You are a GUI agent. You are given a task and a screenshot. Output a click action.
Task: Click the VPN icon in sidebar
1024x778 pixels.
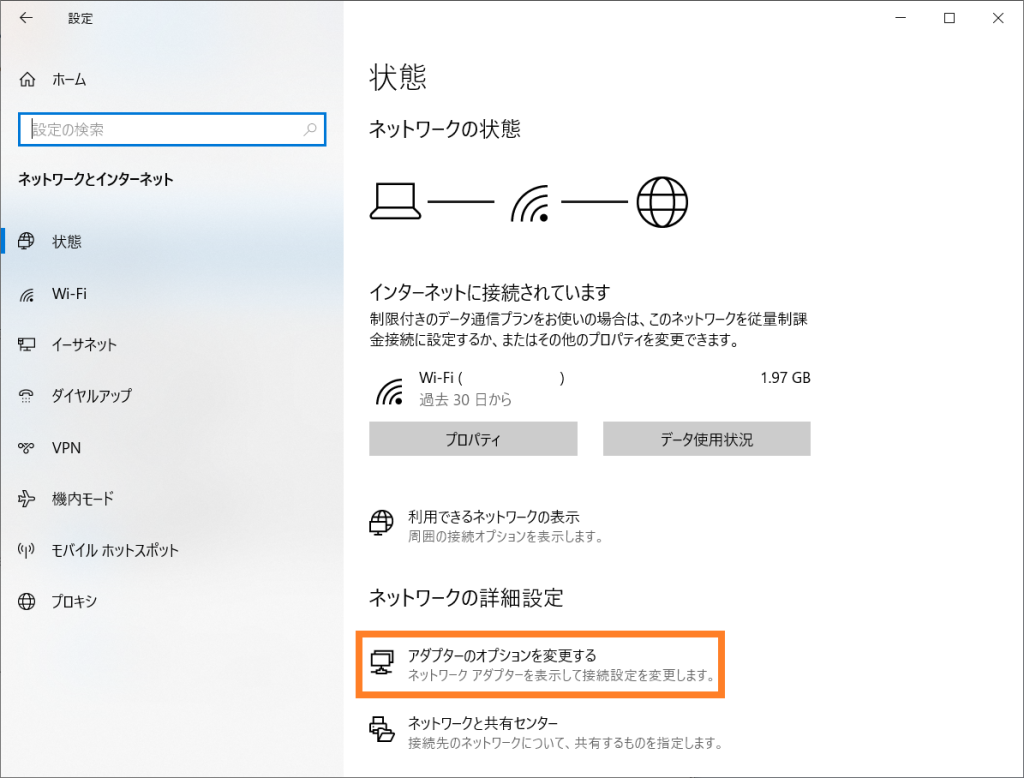click(x=26, y=447)
